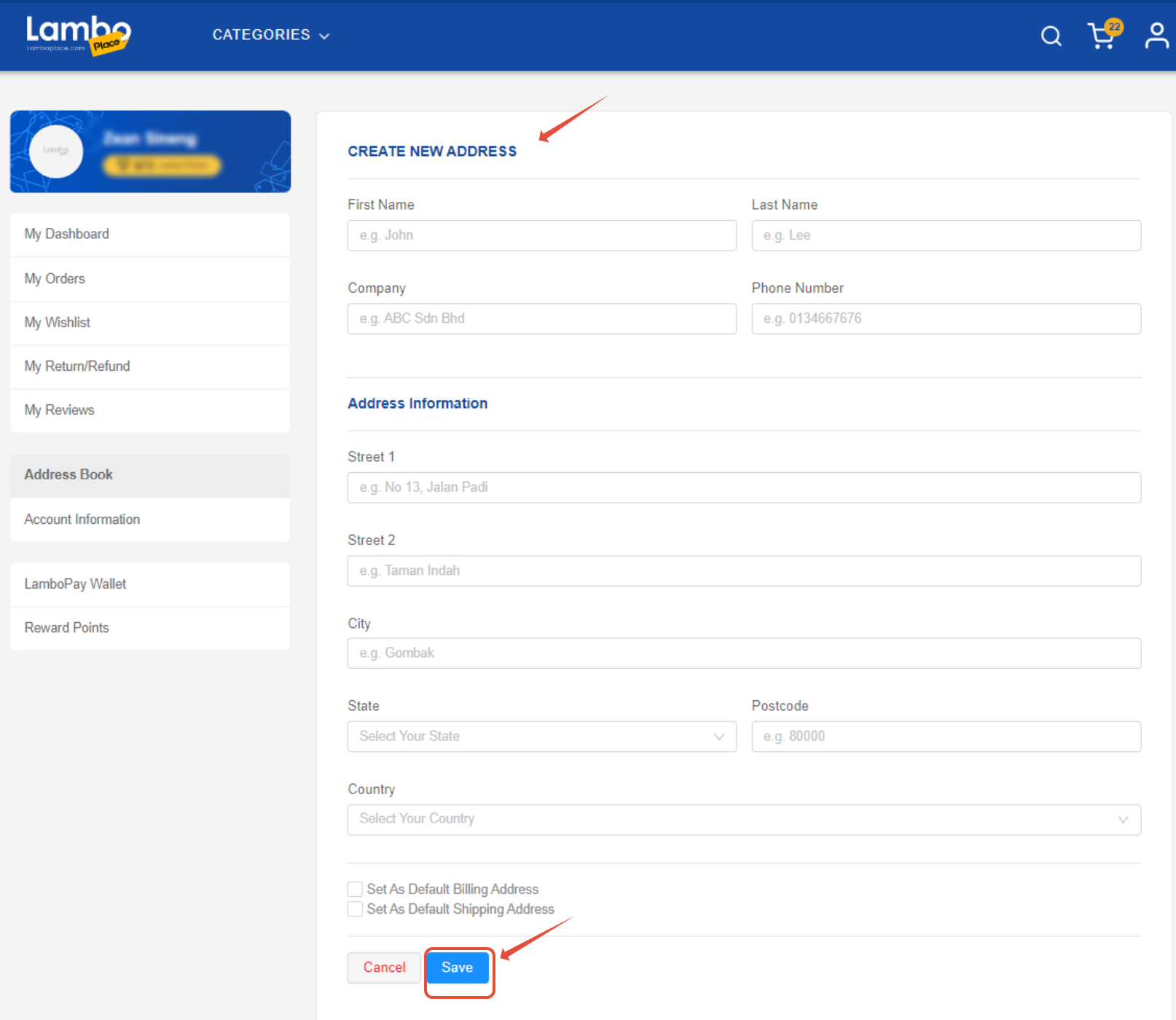Click the user account icon
1176x1020 pixels.
tap(1156, 36)
